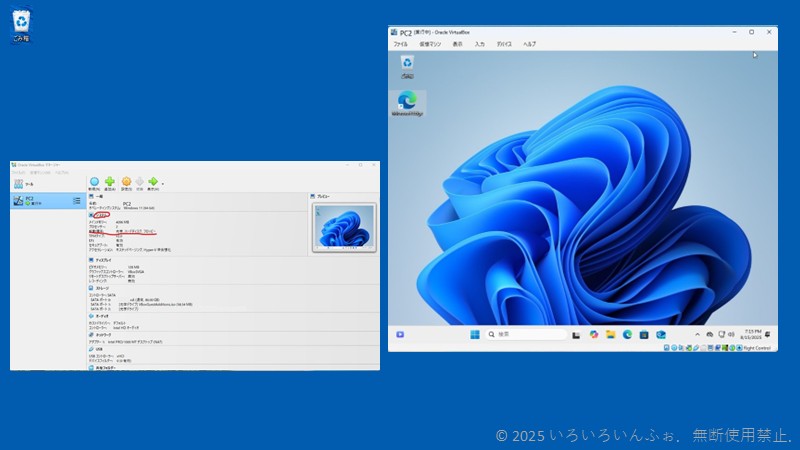The height and width of the screenshot is (450, 800).
Task: Open the host desktop Recycle Bin (ごみ箱)
Action: pos(21,26)
